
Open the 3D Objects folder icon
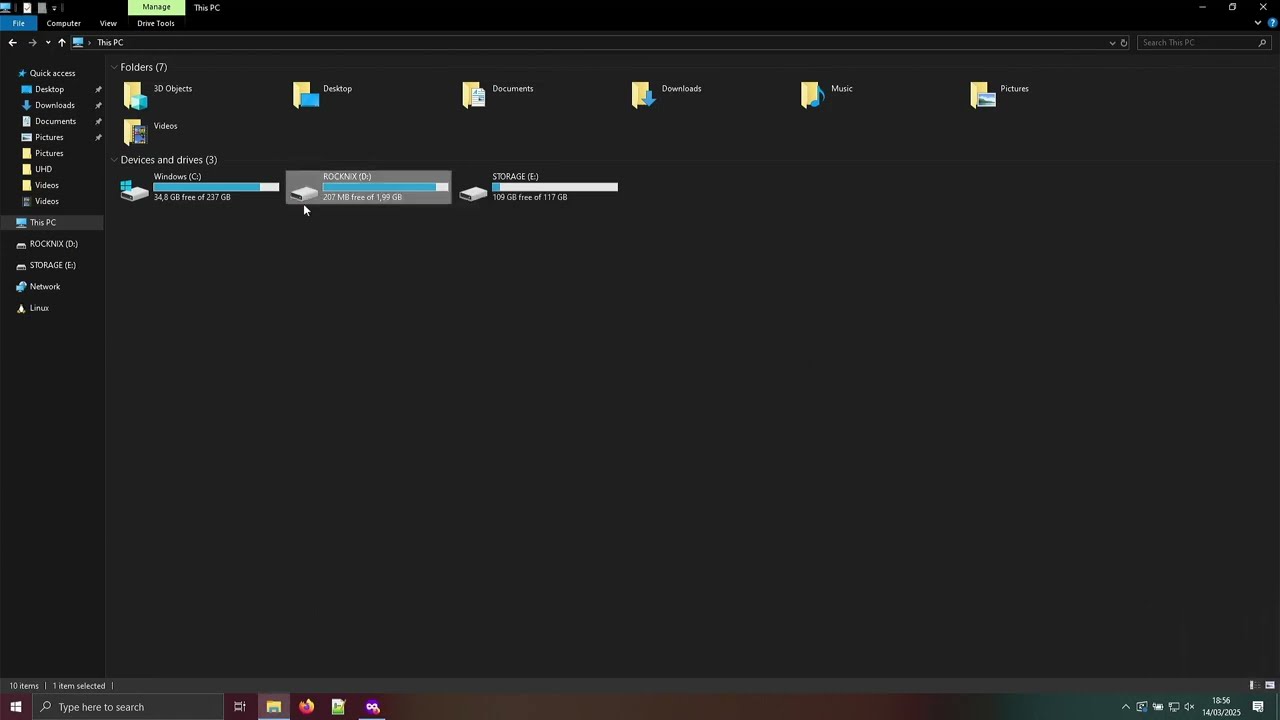tap(135, 95)
